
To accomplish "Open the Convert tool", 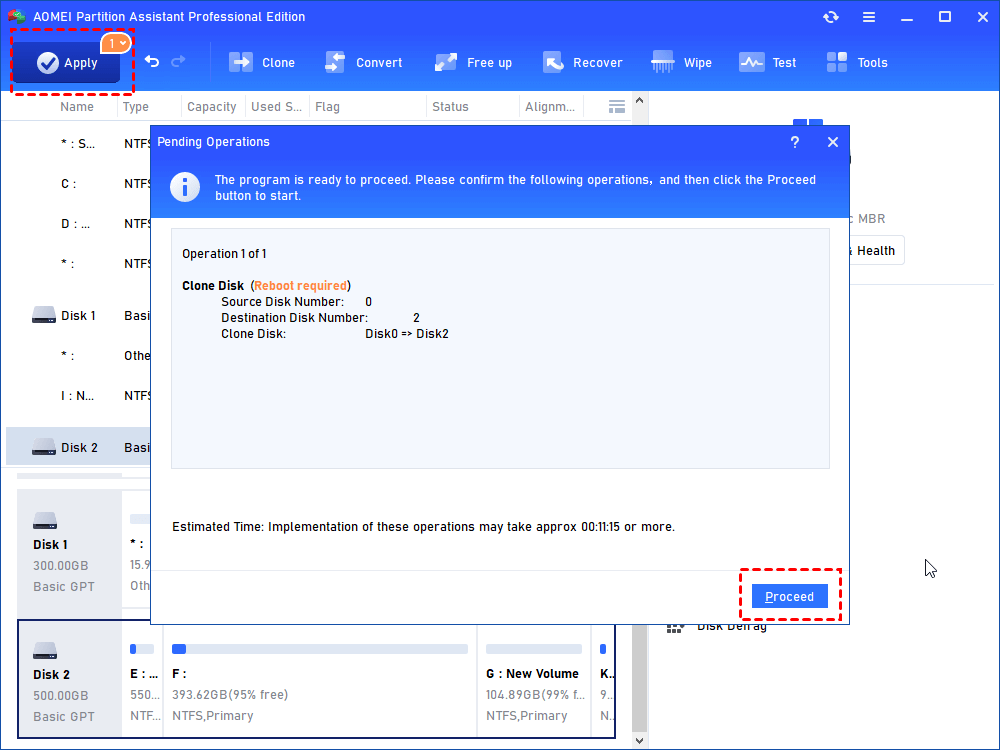I will tap(364, 63).
